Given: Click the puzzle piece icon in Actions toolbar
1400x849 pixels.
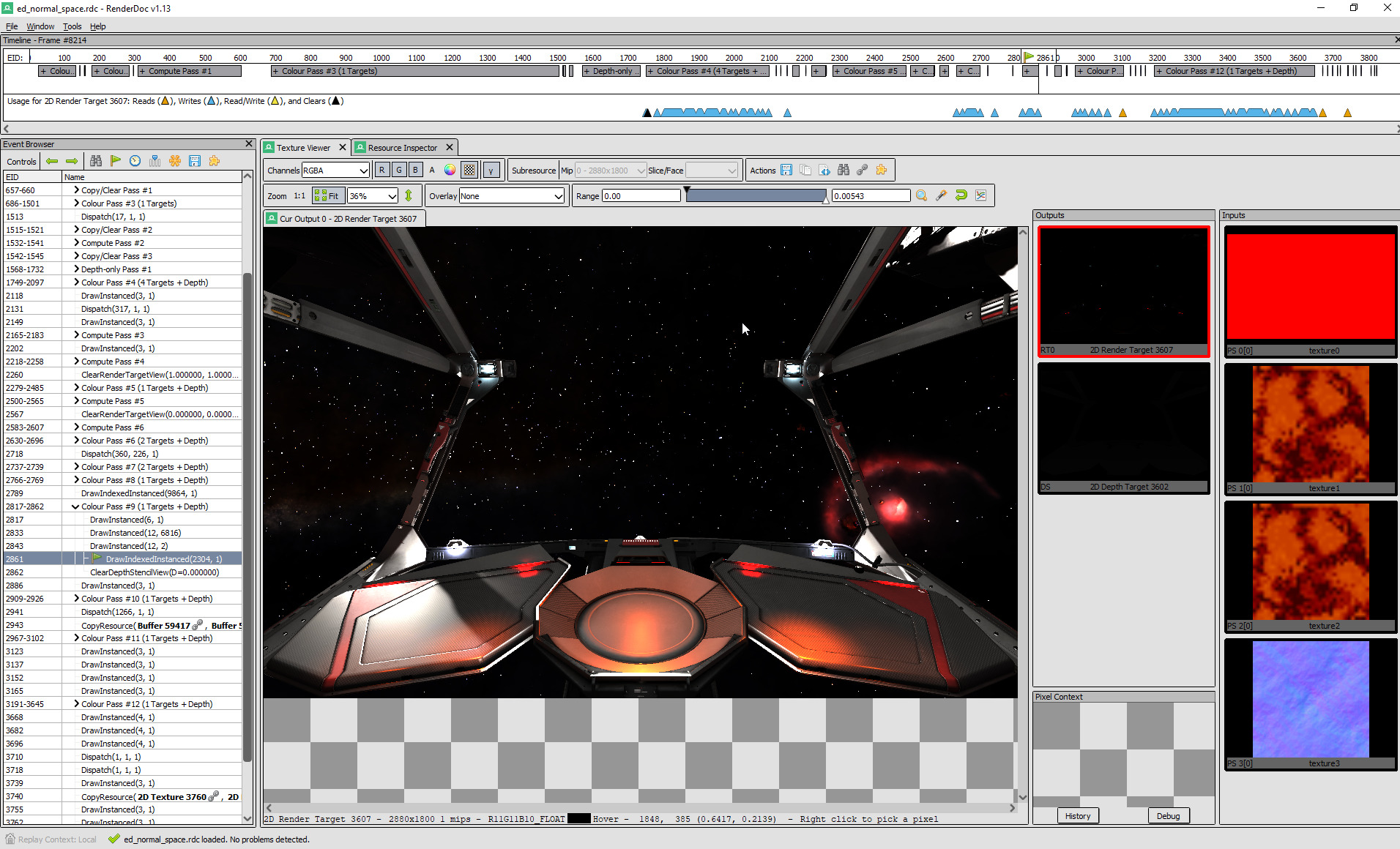Looking at the screenshot, I should pos(882,170).
